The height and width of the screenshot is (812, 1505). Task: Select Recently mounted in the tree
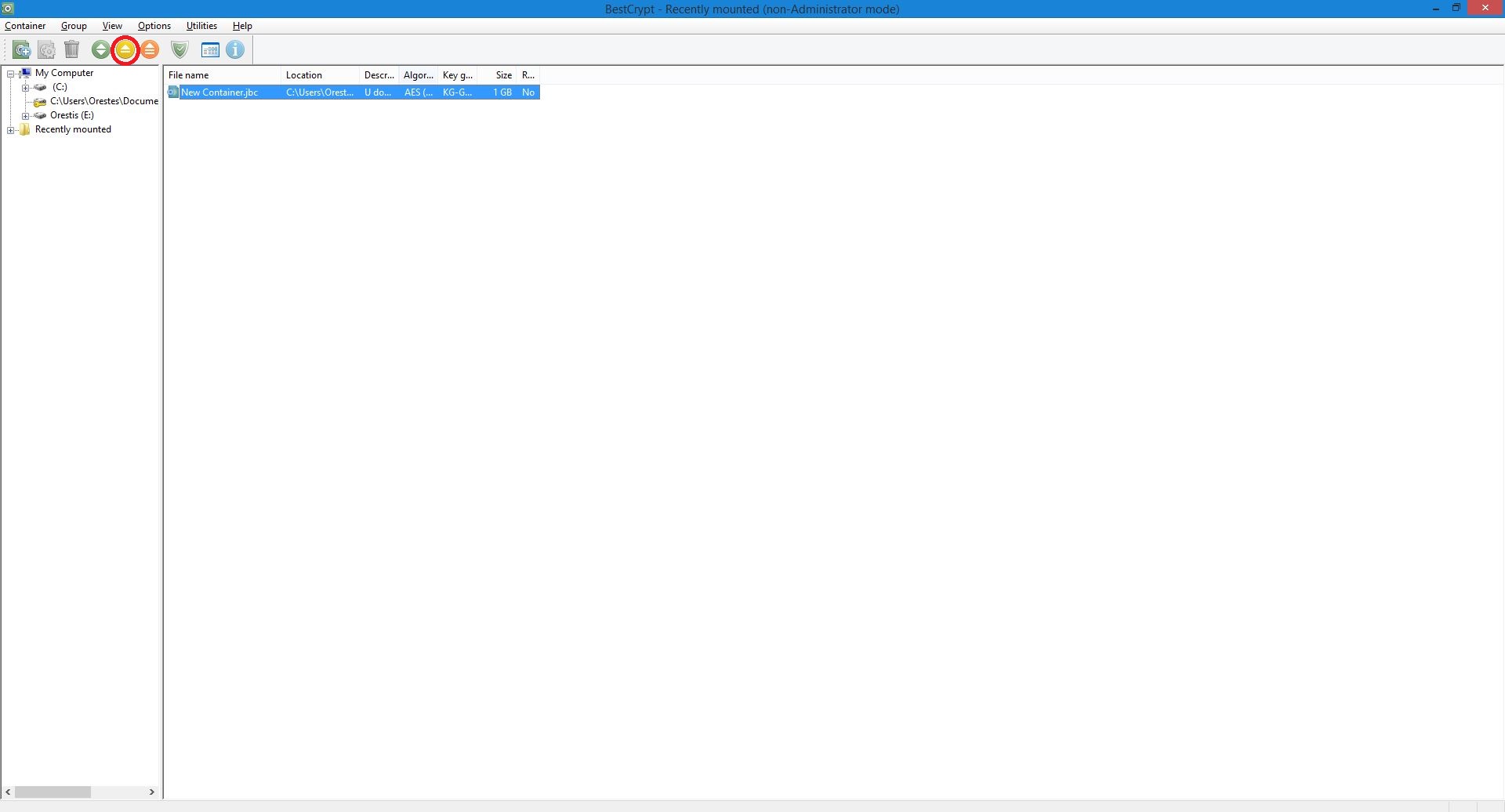pyautogui.click(x=73, y=129)
